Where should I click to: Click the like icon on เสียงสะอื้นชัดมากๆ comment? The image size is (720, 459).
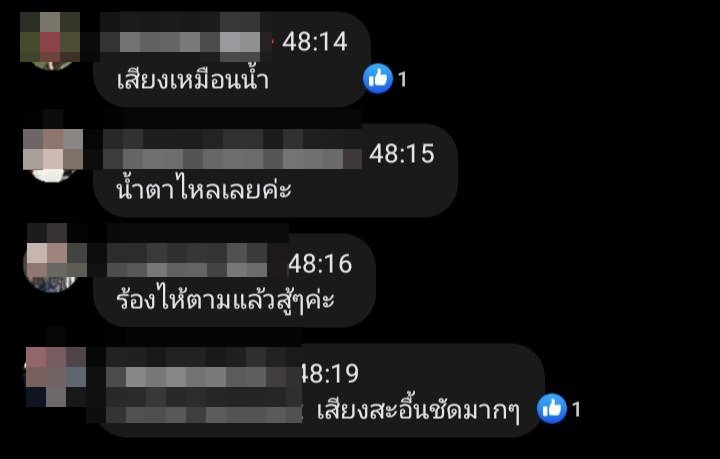pyautogui.click(x=551, y=409)
